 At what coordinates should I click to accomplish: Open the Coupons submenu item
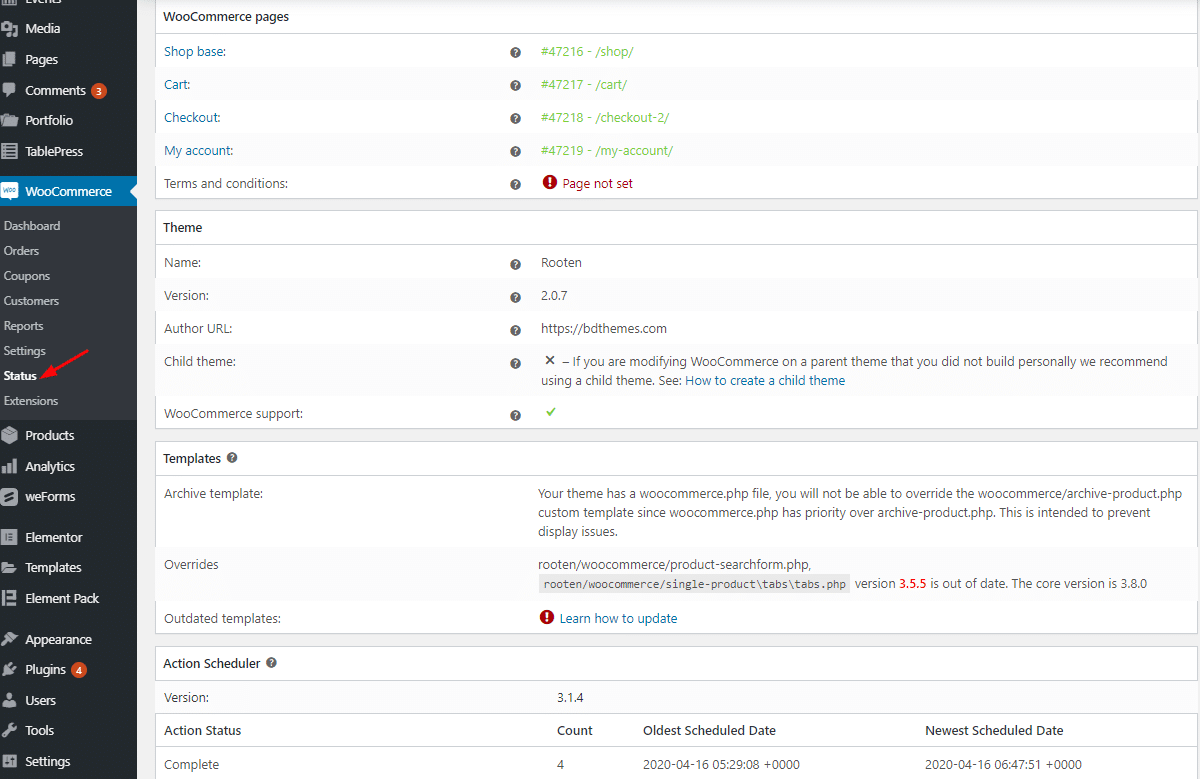click(27, 276)
